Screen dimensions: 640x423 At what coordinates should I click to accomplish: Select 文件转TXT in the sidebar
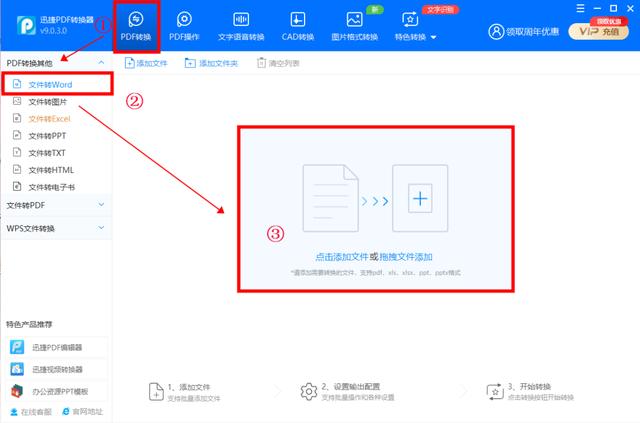coord(56,153)
